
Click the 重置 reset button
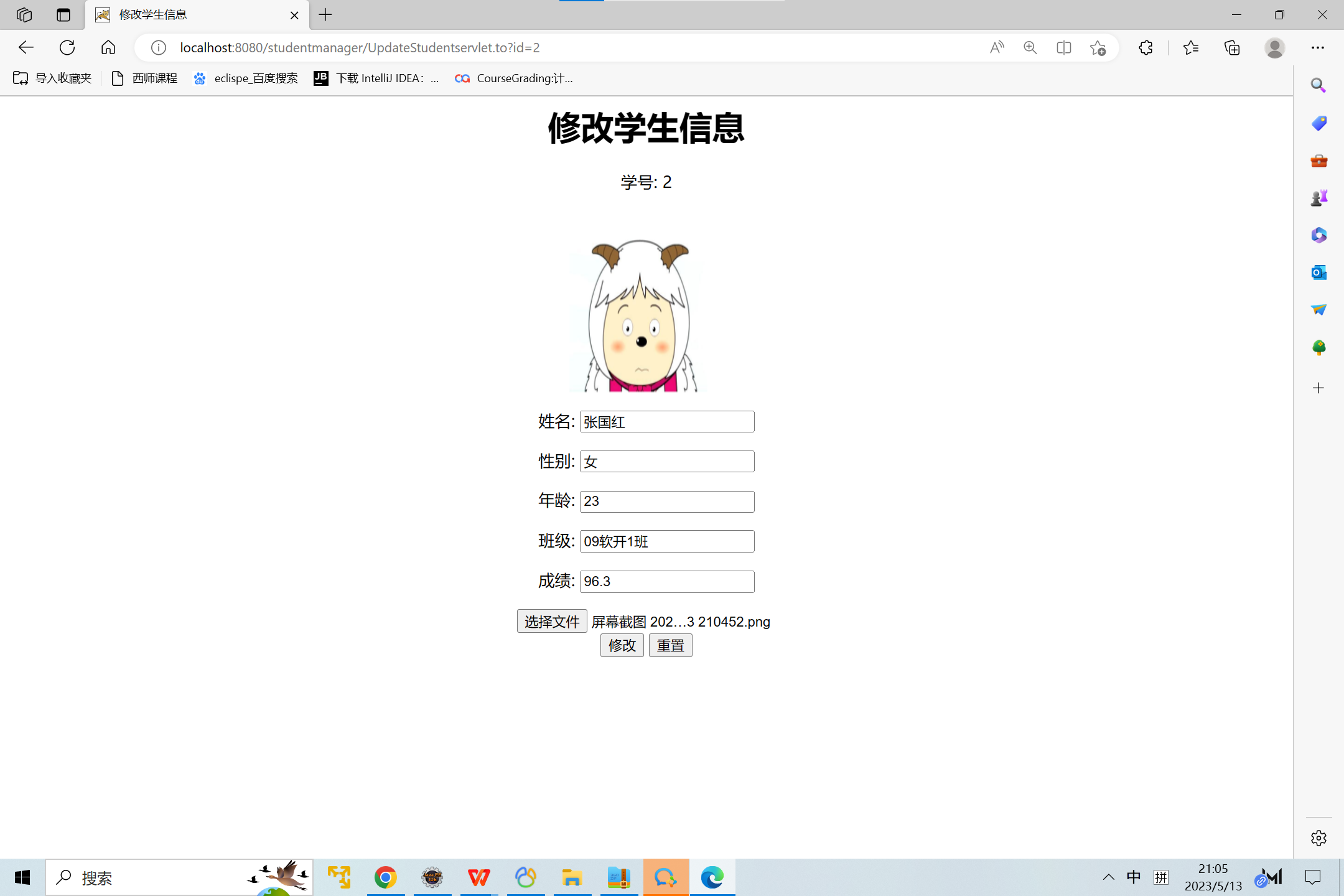click(x=670, y=645)
